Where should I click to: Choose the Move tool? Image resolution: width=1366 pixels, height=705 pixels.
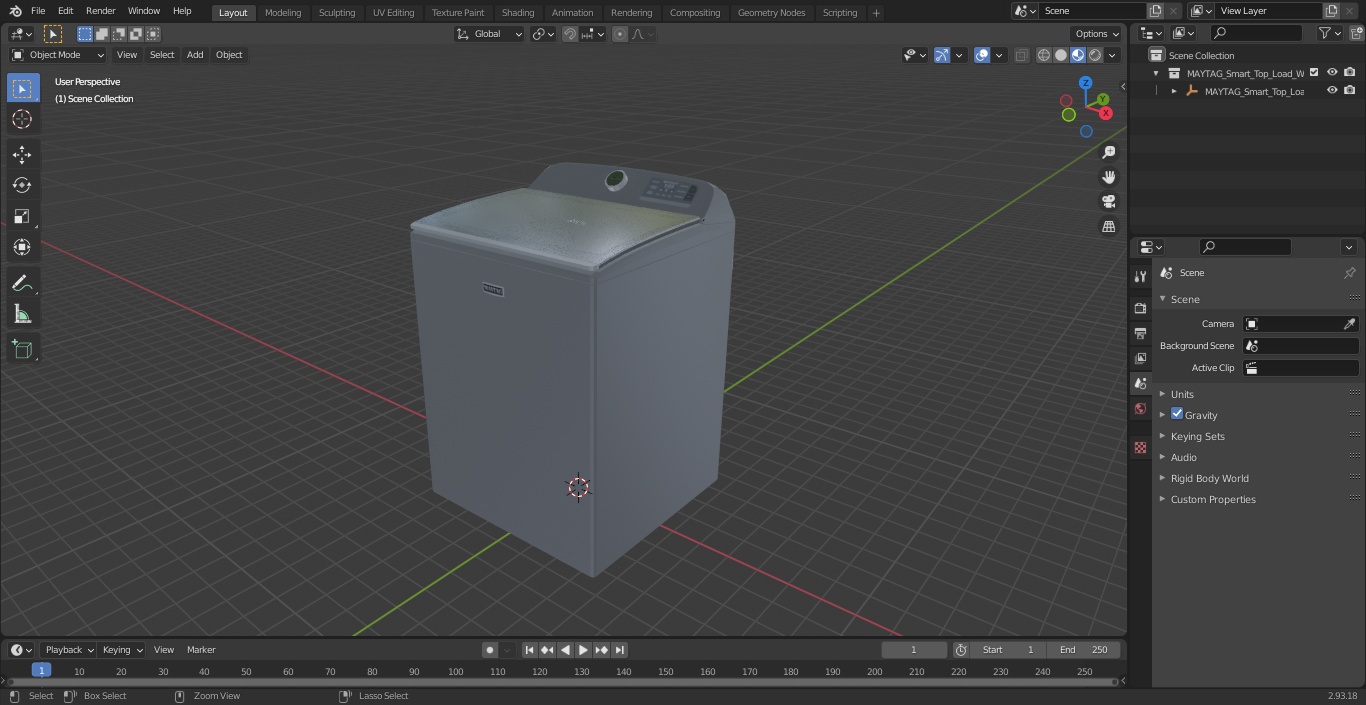point(22,154)
